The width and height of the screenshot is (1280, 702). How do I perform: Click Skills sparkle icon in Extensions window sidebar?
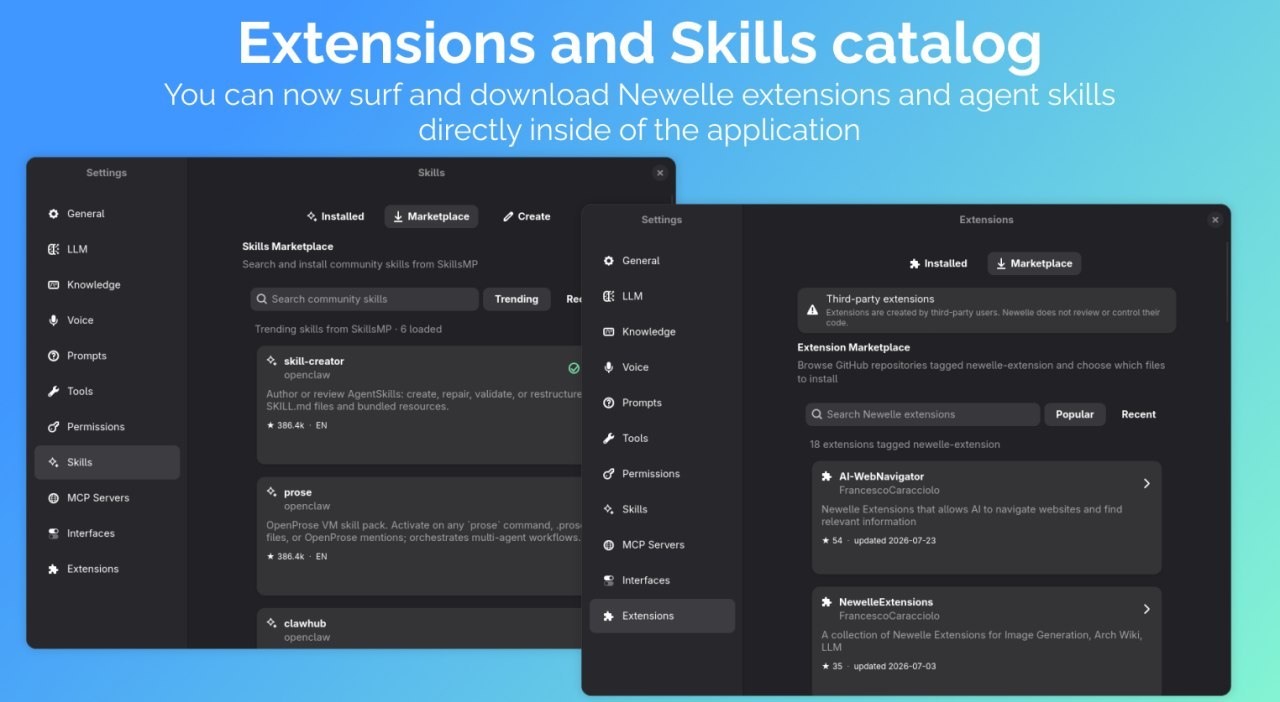(609, 509)
